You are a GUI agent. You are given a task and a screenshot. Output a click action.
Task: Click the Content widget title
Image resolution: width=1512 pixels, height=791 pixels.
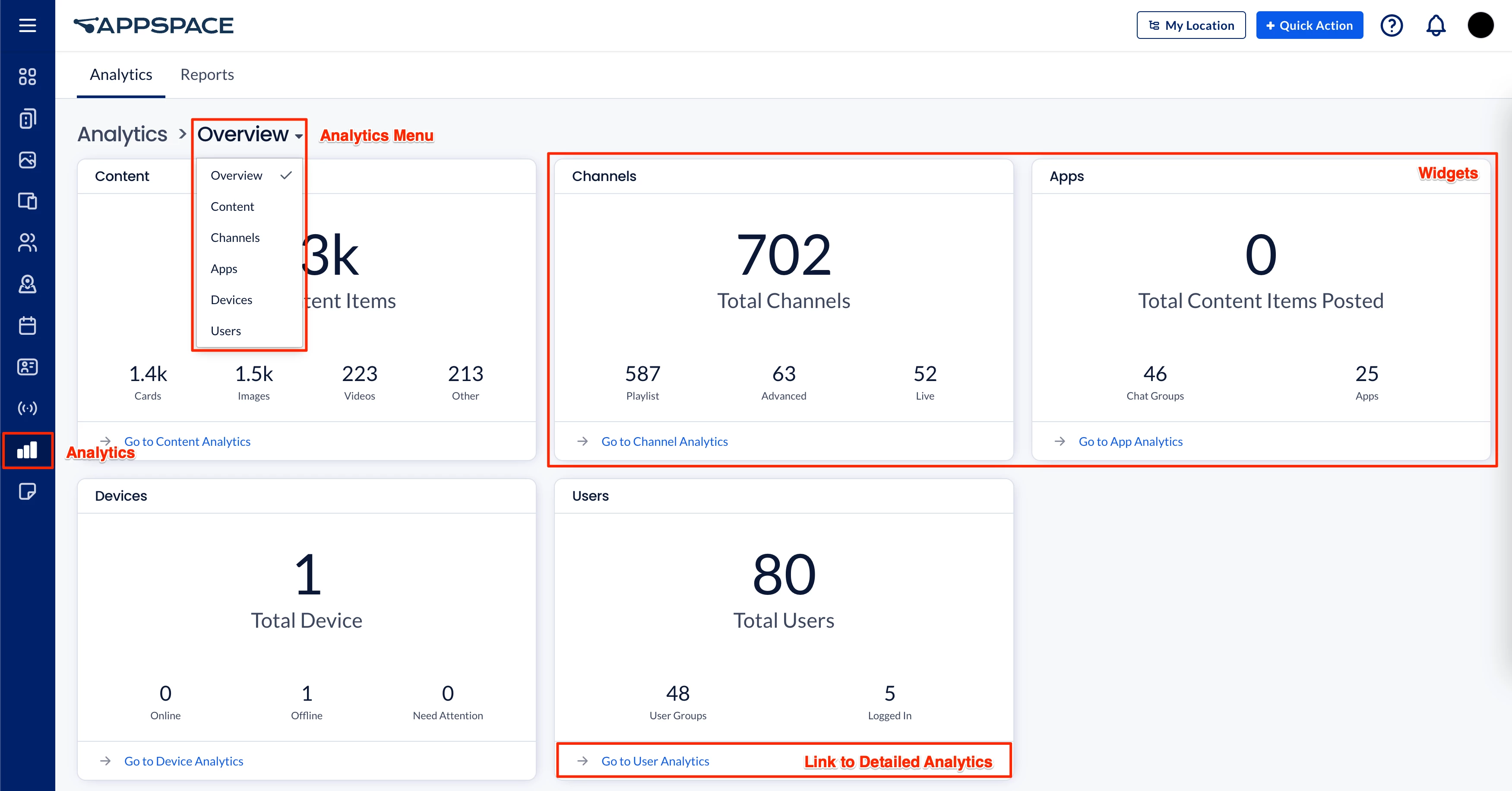point(122,176)
